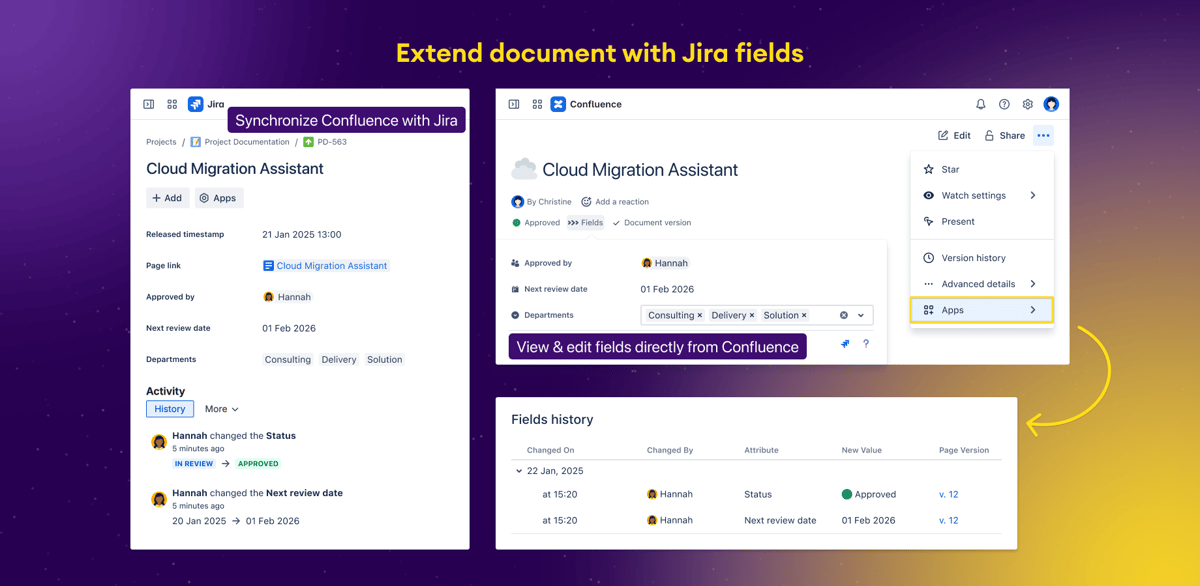
Task: Click Hannah's avatar next to Approved by
Action: [648, 263]
